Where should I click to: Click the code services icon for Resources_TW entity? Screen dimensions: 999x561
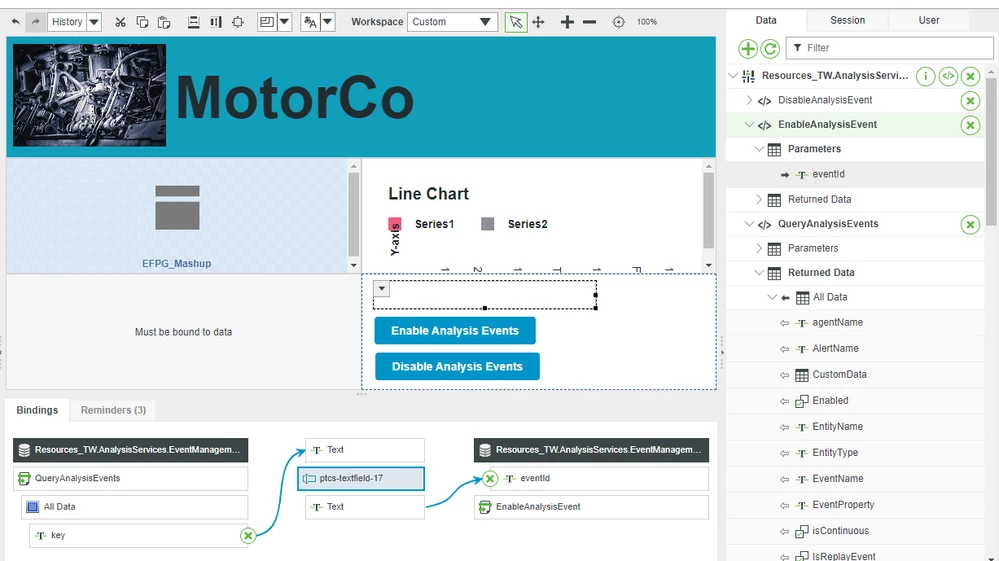[x=948, y=76]
